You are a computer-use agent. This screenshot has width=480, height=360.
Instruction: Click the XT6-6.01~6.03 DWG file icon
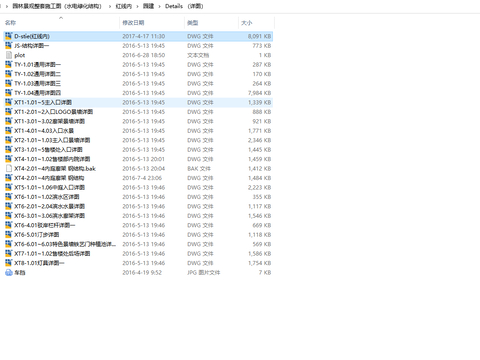coord(9,244)
